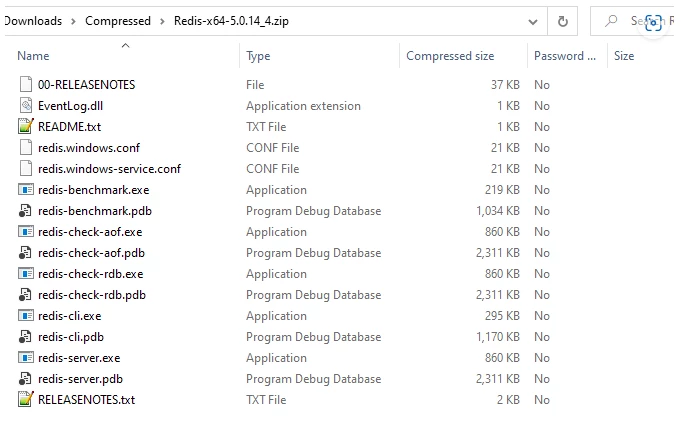Select the redis.windows-service.conf file
The width and height of the screenshot is (694, 423).
click(x=109, y=169)
